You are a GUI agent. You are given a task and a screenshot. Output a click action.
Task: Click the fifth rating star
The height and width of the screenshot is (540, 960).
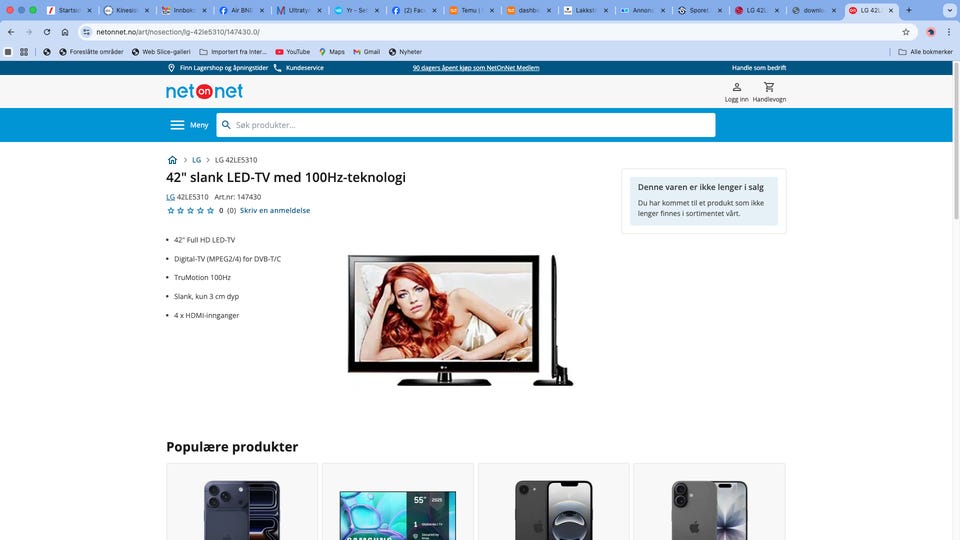pyautogui.click(x=210, y=211)
